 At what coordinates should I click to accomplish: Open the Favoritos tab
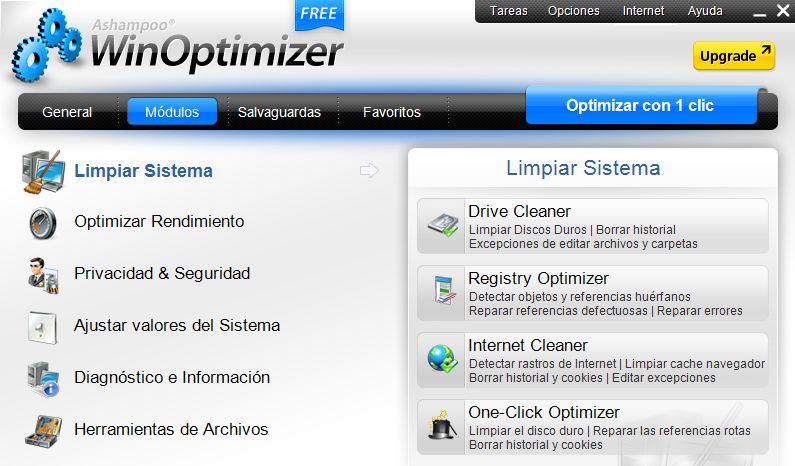click(x=392, y=112)
